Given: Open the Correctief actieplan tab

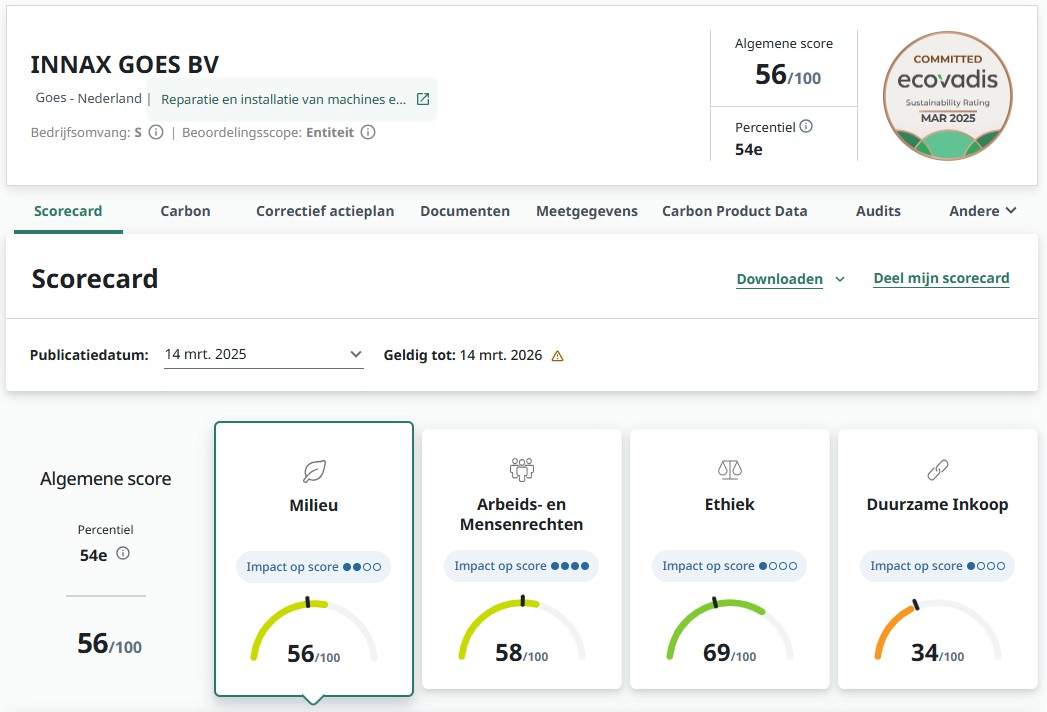Looking at the screenshot, I should pos(325,211).
